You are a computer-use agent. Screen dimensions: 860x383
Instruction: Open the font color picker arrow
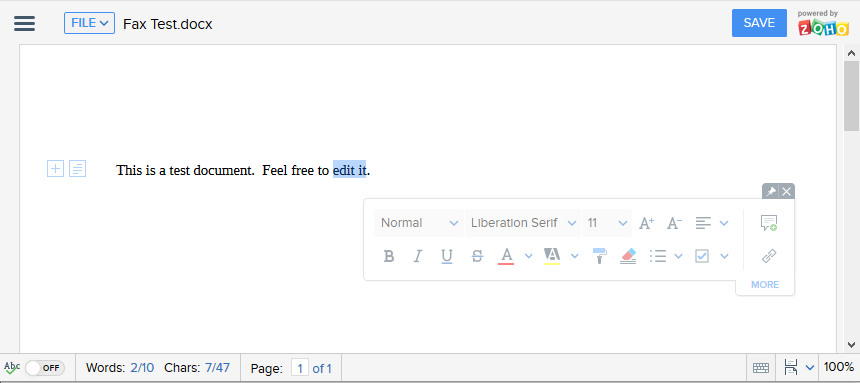[528, 256]
